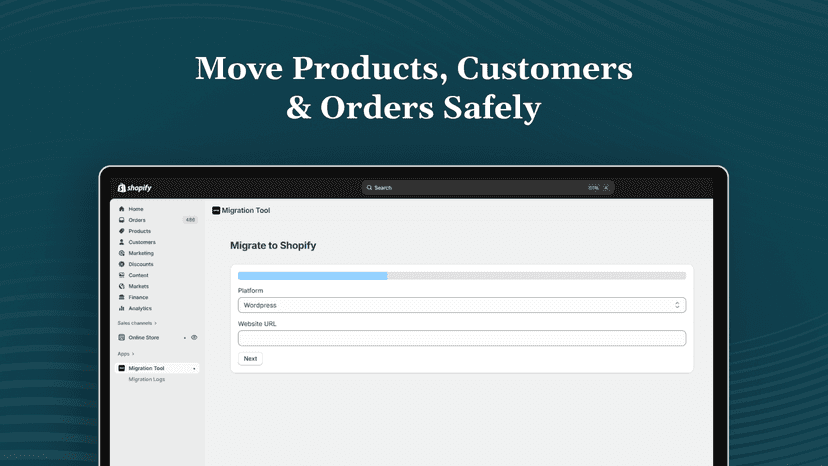Go to Products in sidebar
This screenshot has width=828, height=466.
coord(139,231)
